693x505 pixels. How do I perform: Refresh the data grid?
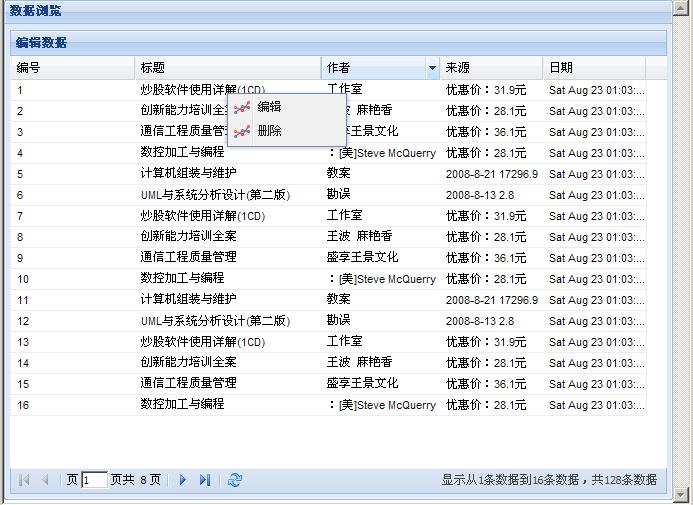point(235,480)
